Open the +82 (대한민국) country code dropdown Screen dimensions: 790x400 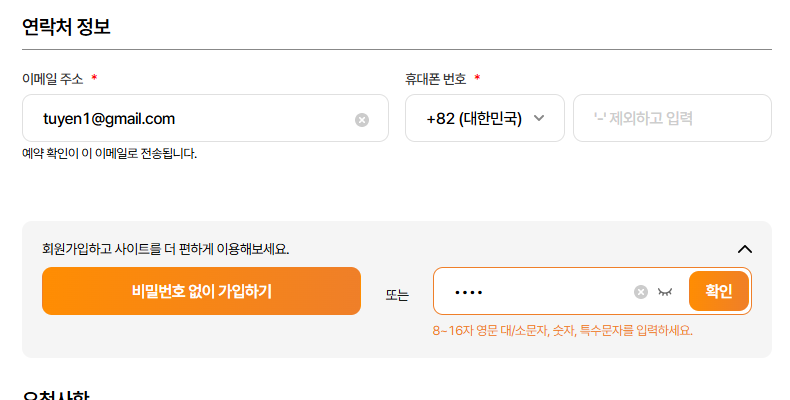coord(474,119)
